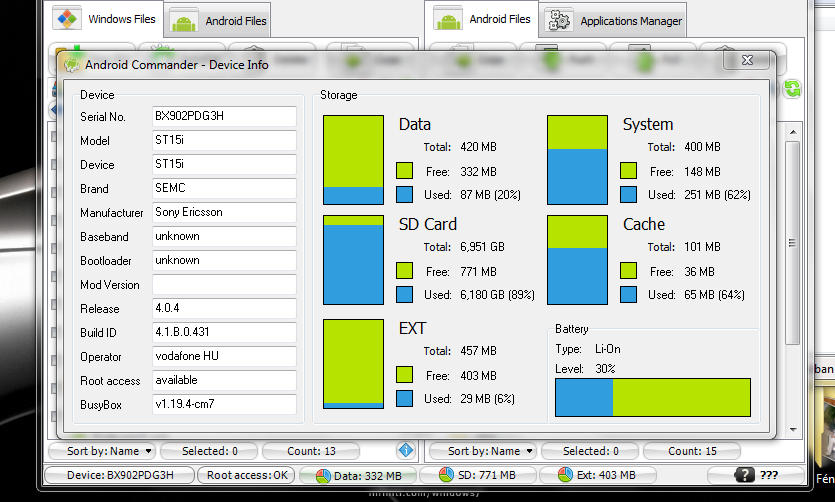Click the Release field 4.0.4
This screenshot has height=502, width=835.
224,308
